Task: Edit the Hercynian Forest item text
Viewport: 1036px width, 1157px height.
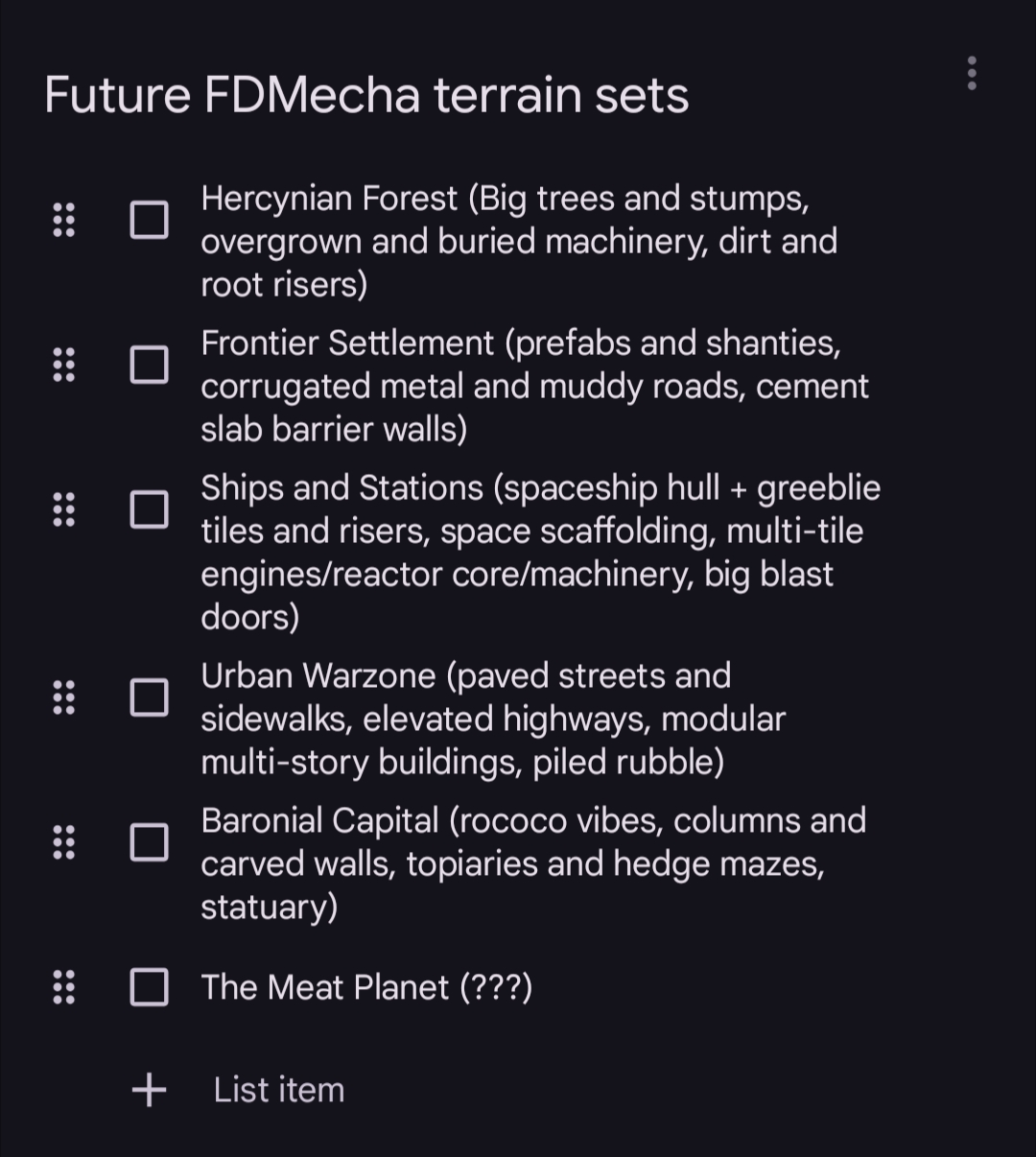Action: [518, 241]
